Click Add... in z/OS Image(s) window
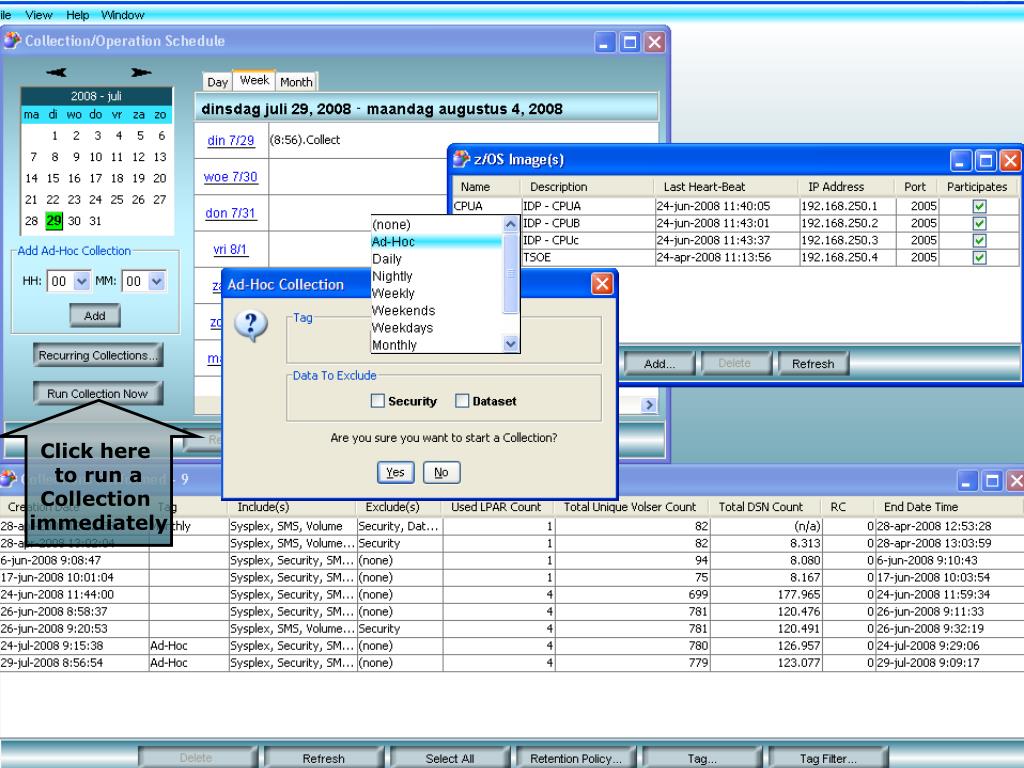The height and width of the screenshot is (768, 1024). click(660, 364)
